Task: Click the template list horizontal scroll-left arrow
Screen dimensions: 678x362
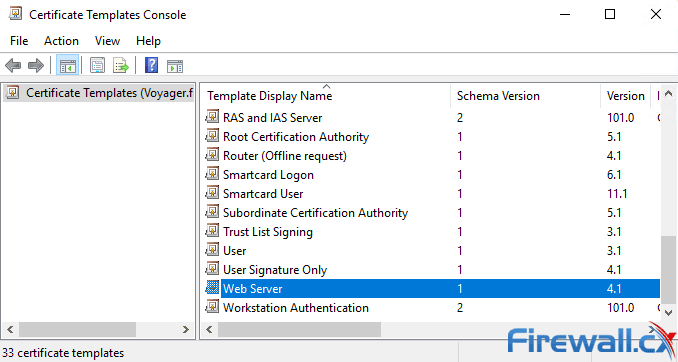Action: coord(209,330)
